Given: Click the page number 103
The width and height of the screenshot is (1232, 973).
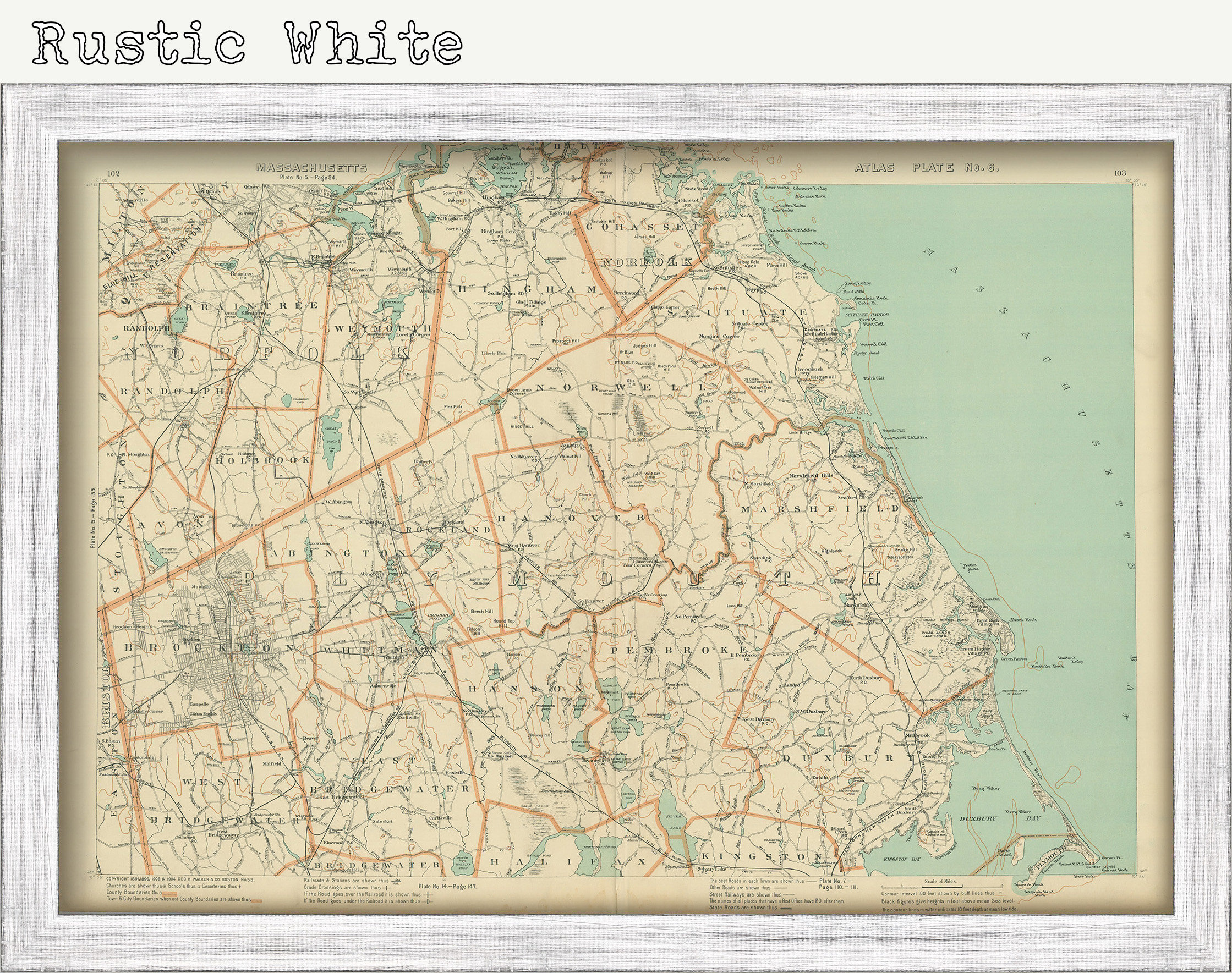Looking at the screenshot, I should pos(1120,173).
